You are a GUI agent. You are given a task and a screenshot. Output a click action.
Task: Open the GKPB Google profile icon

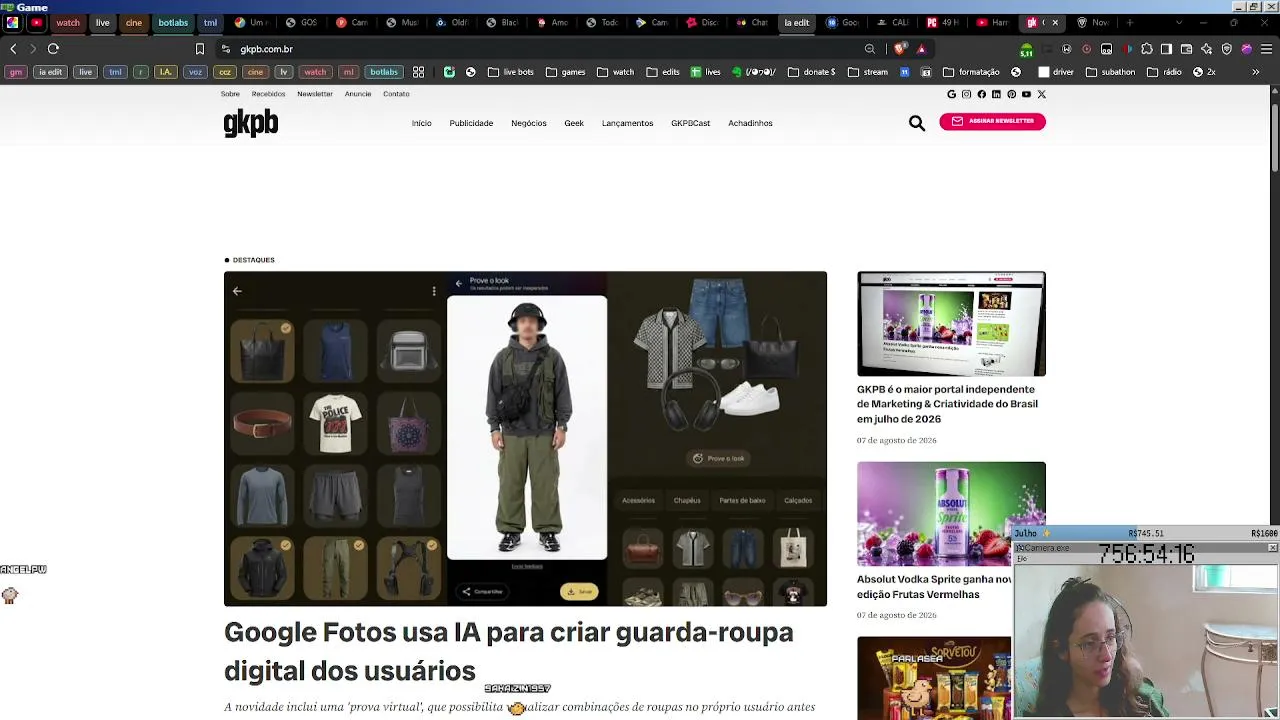[x=951, y=94]
